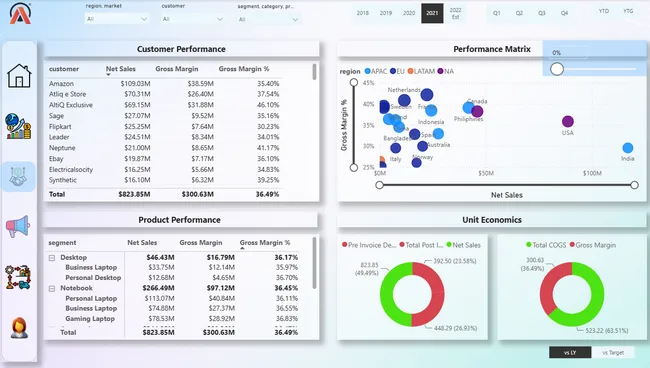Viewport: 650px width, 368px height.
Task: Select the Atliq e Store customer row
Action: (x=164, y=94)
